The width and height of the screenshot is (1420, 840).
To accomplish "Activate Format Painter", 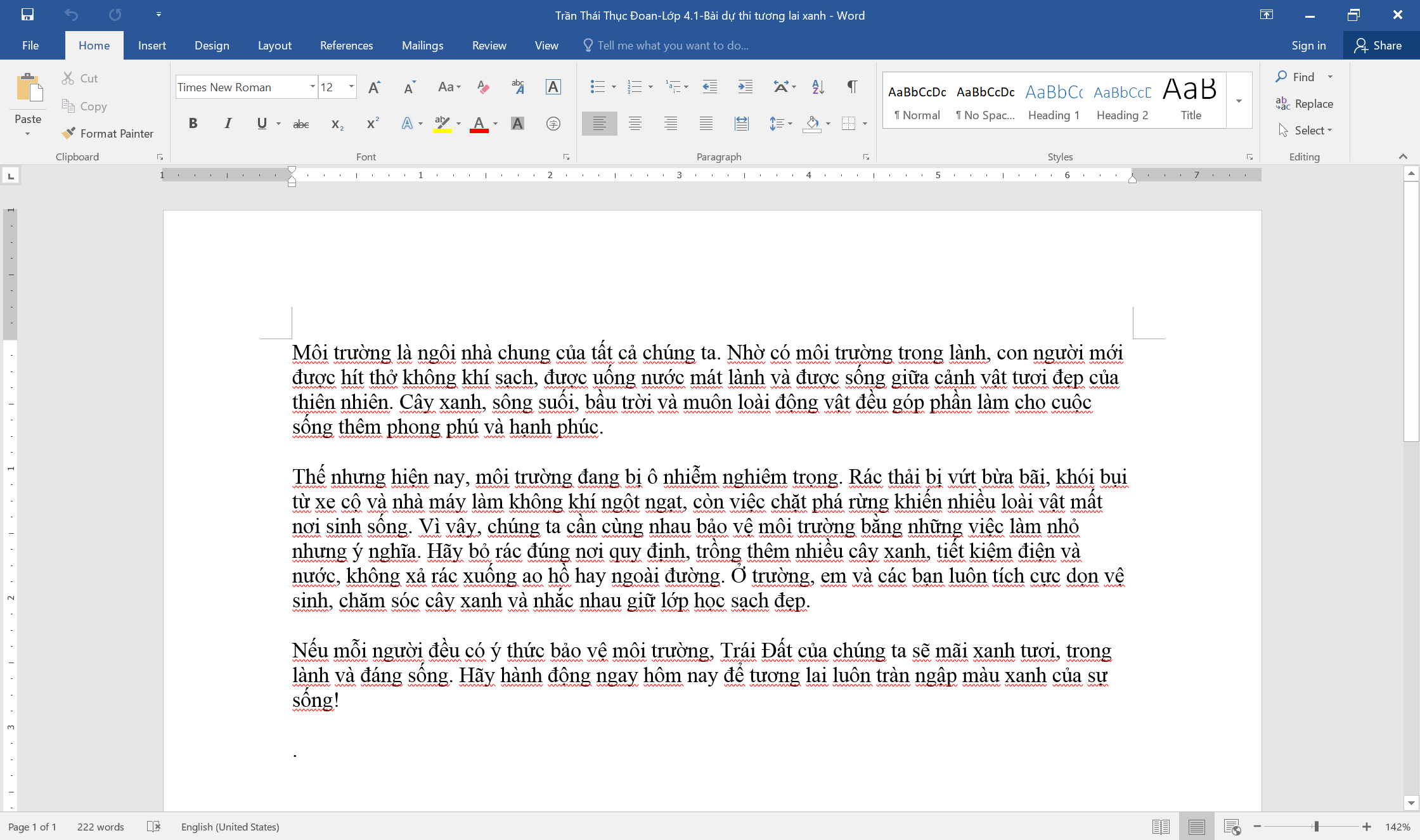I will (108, 133).
